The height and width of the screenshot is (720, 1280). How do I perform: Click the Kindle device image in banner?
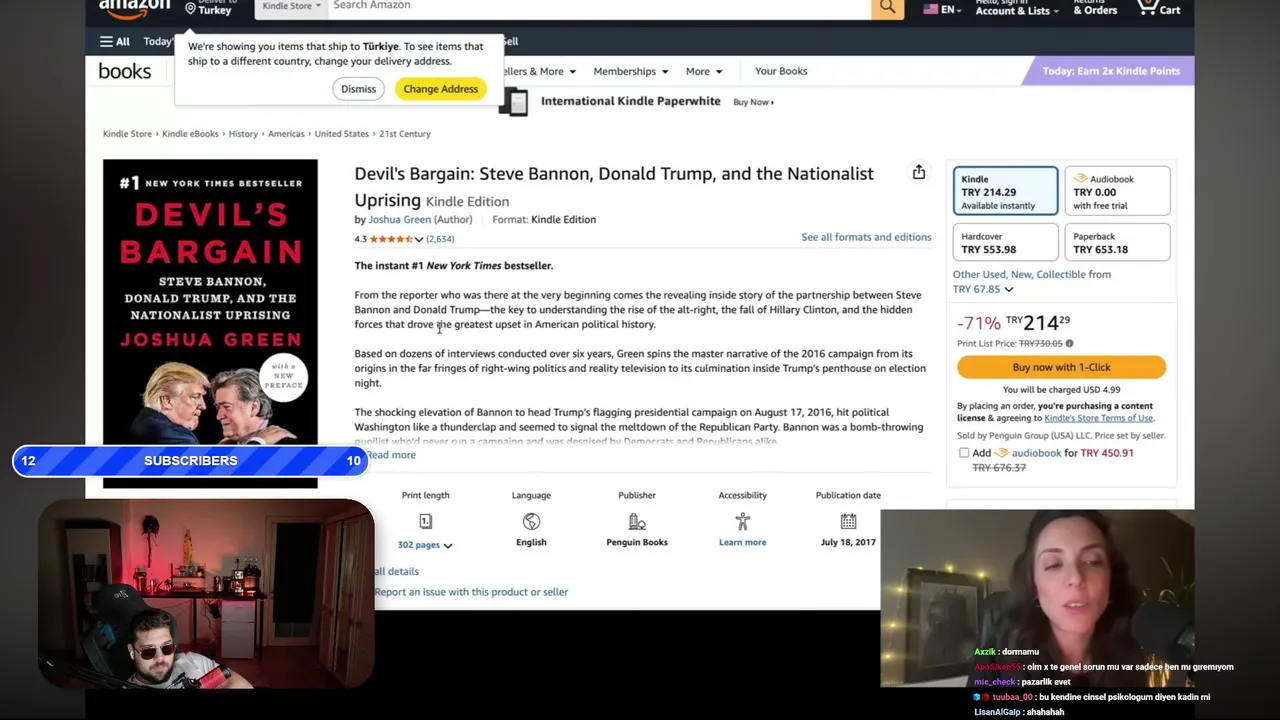coord(513,102)
